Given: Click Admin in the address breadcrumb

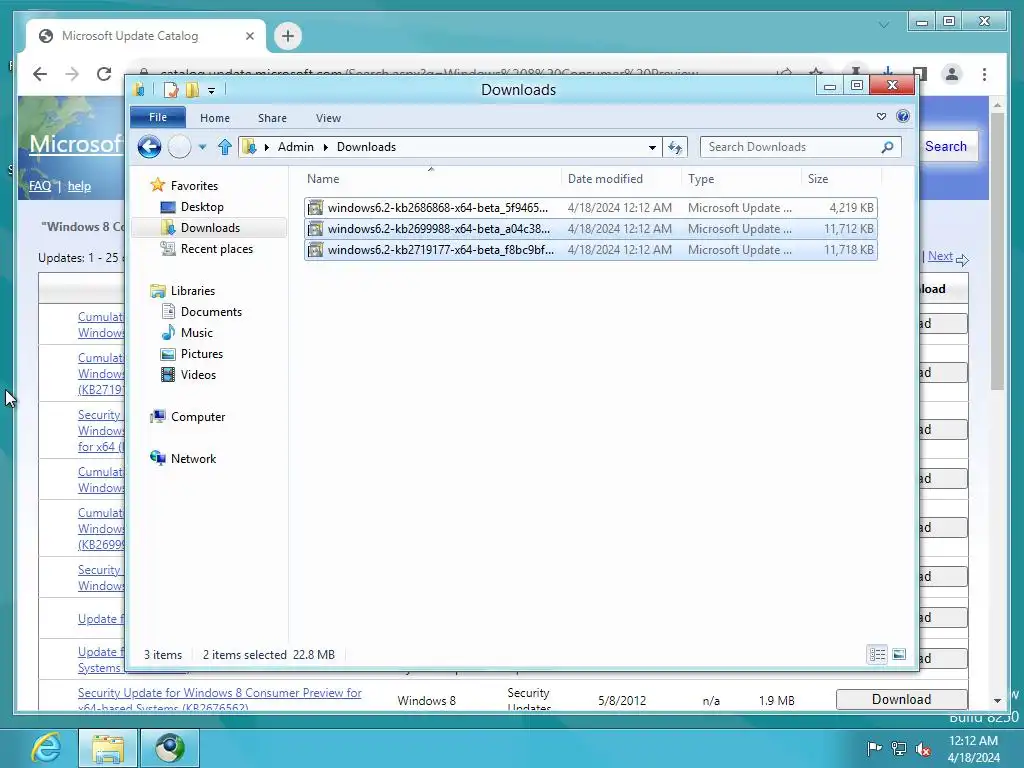Looking at the screenshot, I should tap(296, 147).
